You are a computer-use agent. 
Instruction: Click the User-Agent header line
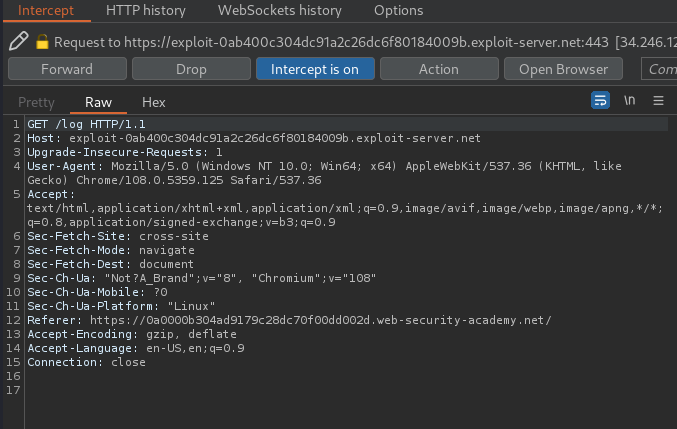(324, 166)
